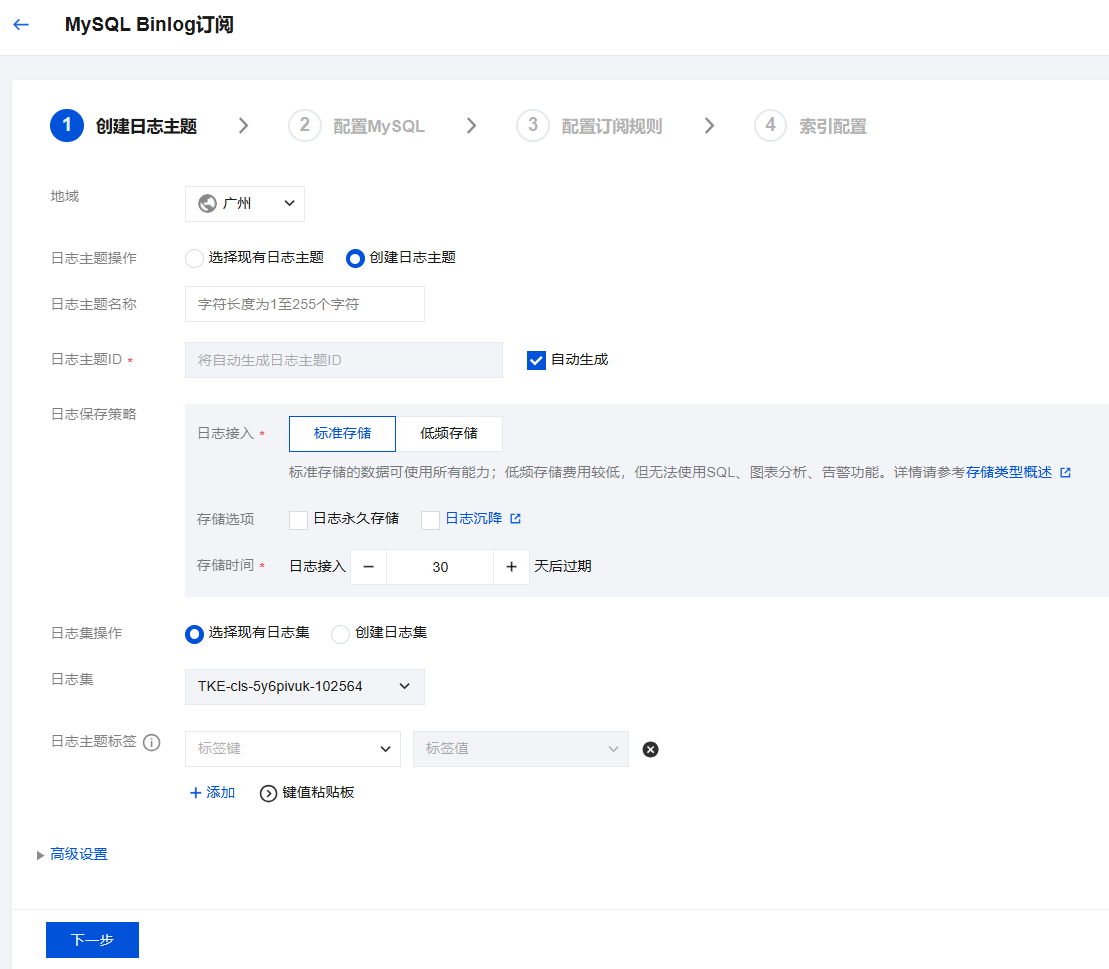Screen dimensions: 1109x969
Task: Open the 广州 region dropdown
Action: pos(245,203)
